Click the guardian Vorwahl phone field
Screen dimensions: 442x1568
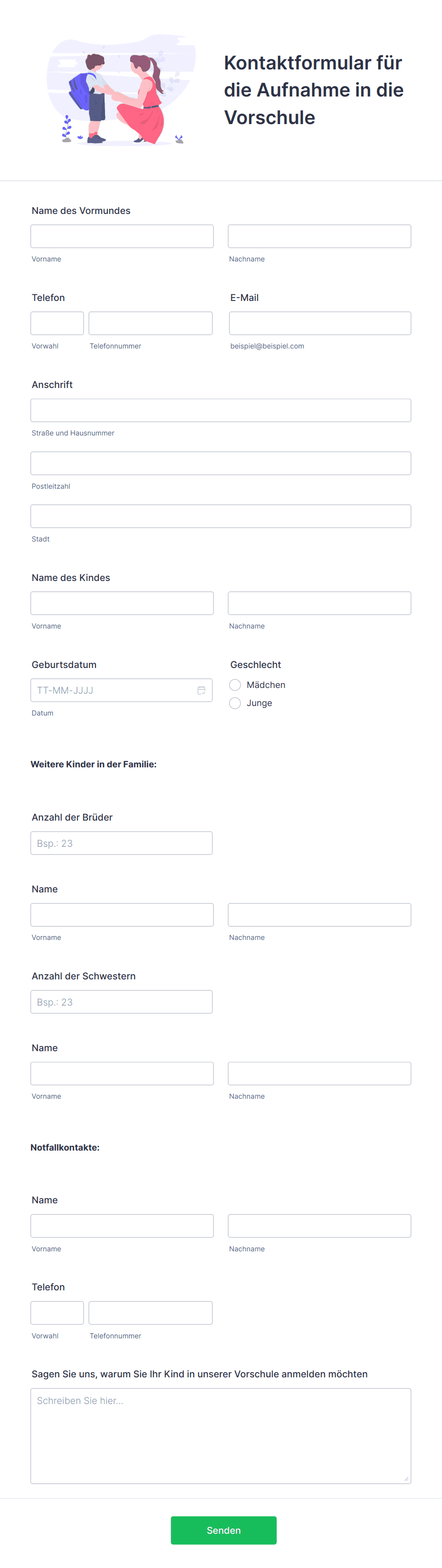pyautogui.click(x=57, y=323)
